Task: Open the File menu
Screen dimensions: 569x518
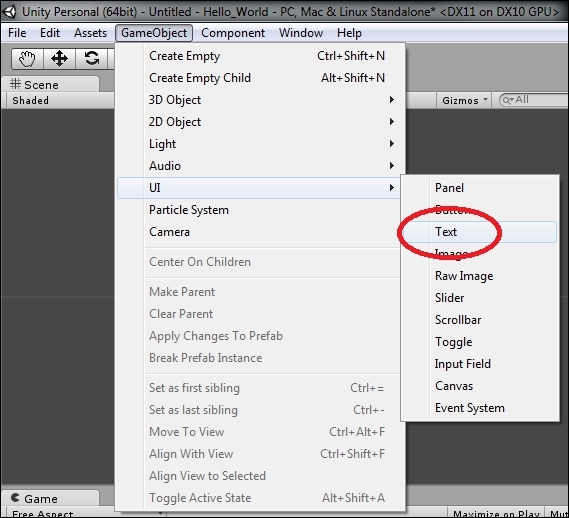Action: [x=17, y=33]
